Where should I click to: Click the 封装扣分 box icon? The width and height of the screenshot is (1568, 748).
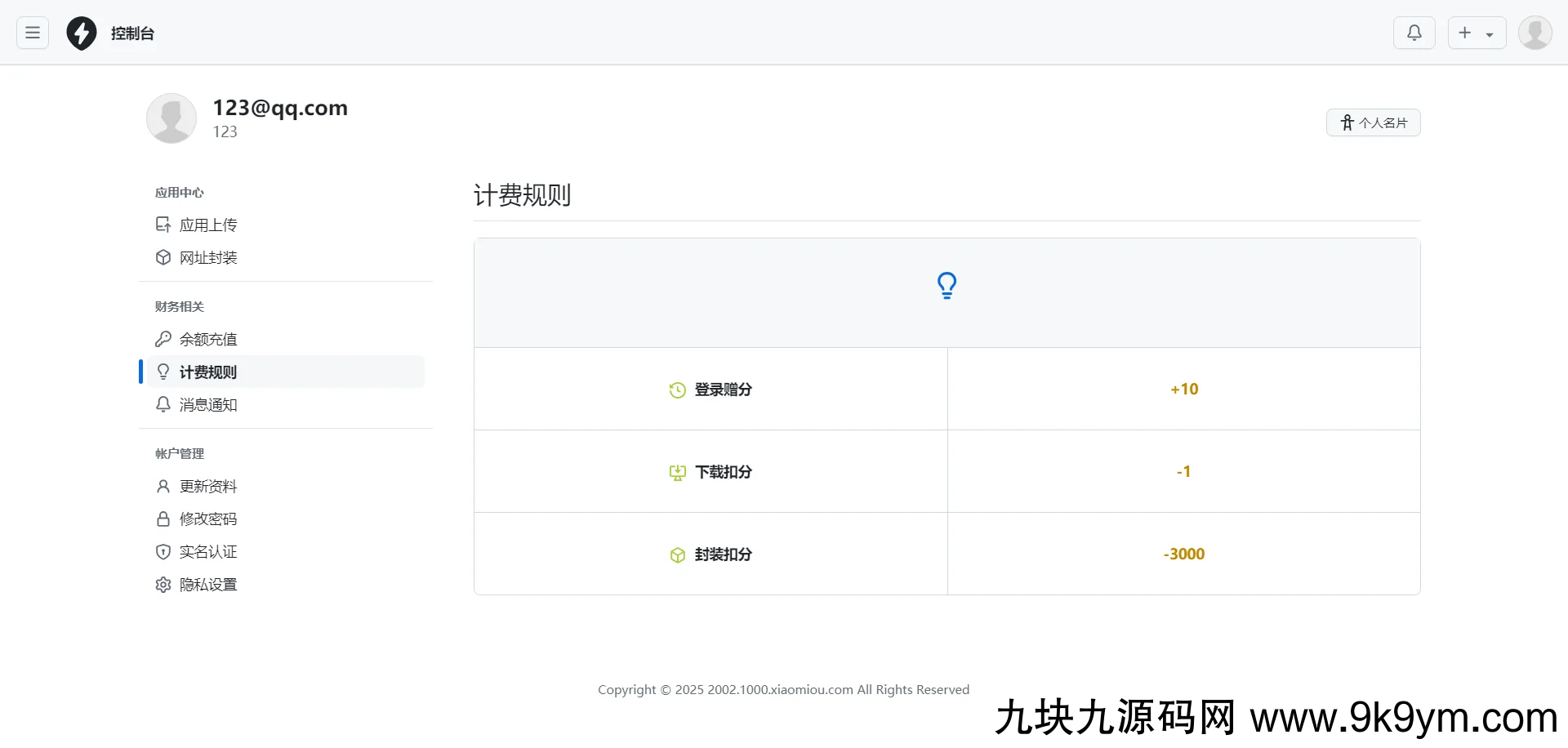click(x=677, y=555)
